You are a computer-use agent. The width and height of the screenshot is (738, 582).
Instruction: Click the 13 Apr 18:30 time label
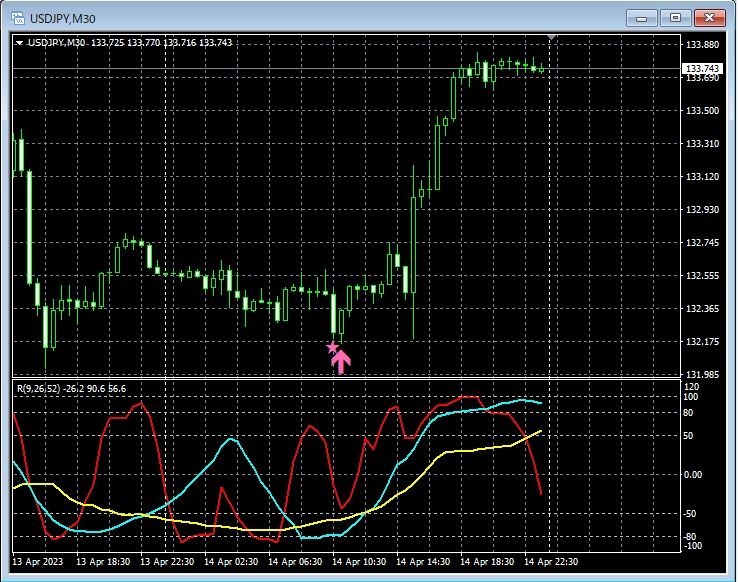103,563
